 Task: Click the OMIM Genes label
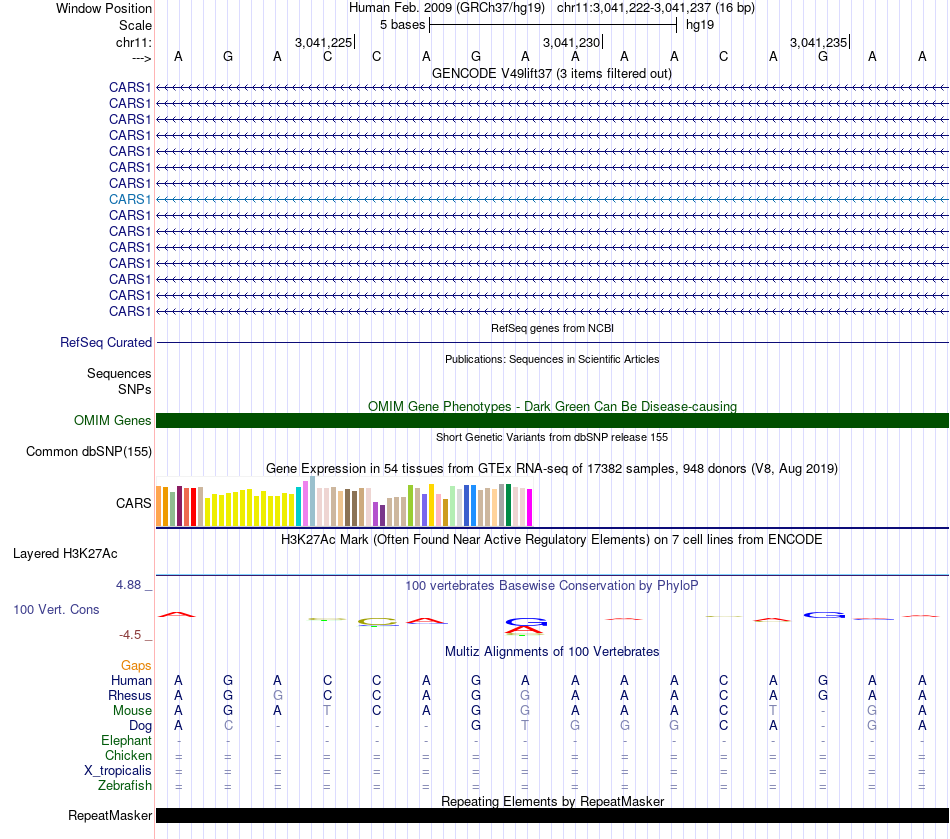coord(112,420)
